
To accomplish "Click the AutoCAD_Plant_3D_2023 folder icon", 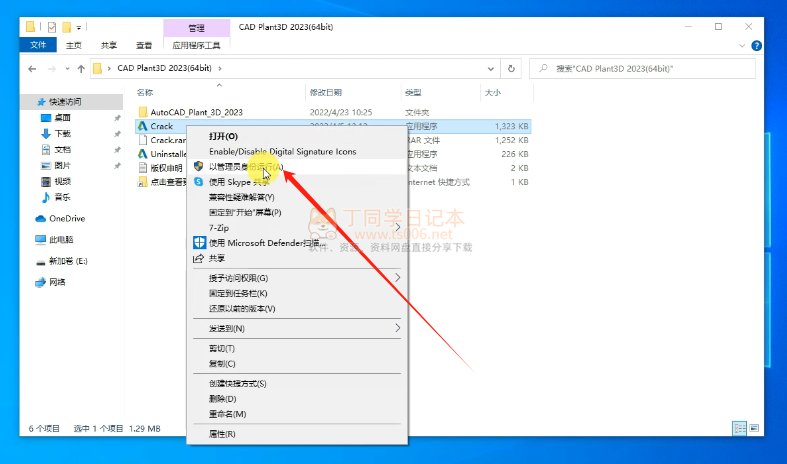I will (x=143, y=112).
